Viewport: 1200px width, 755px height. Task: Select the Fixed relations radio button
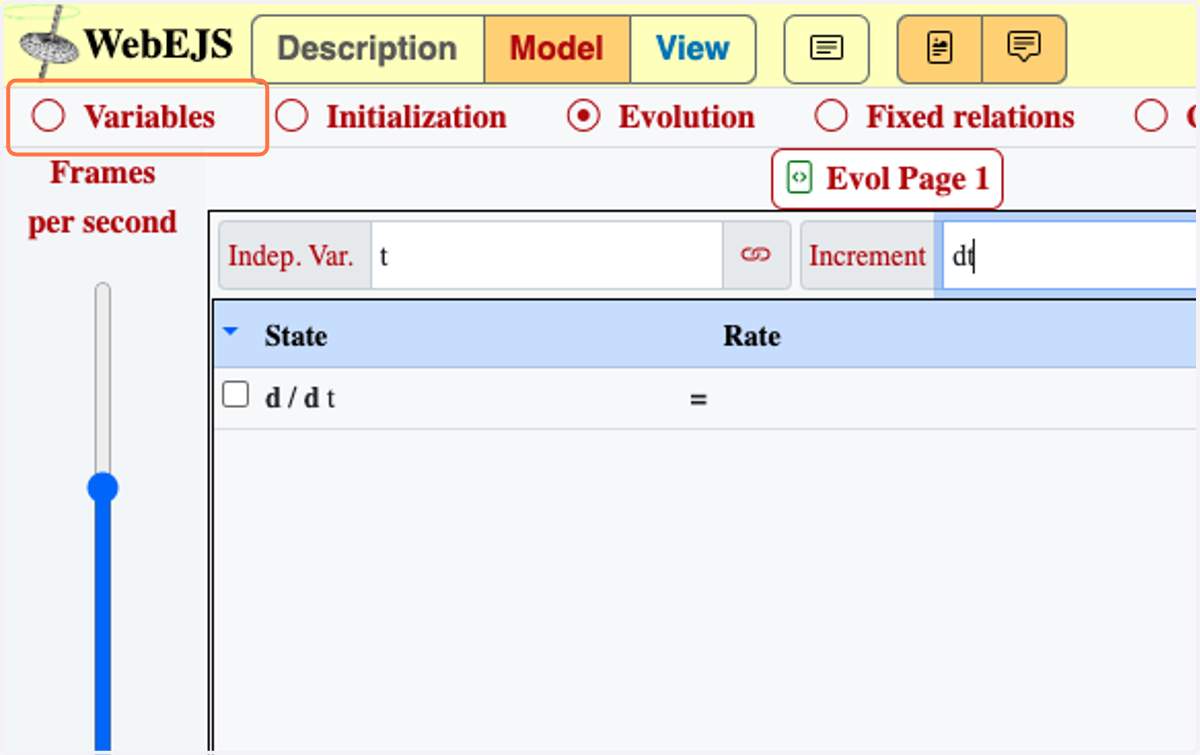[831, 117]
